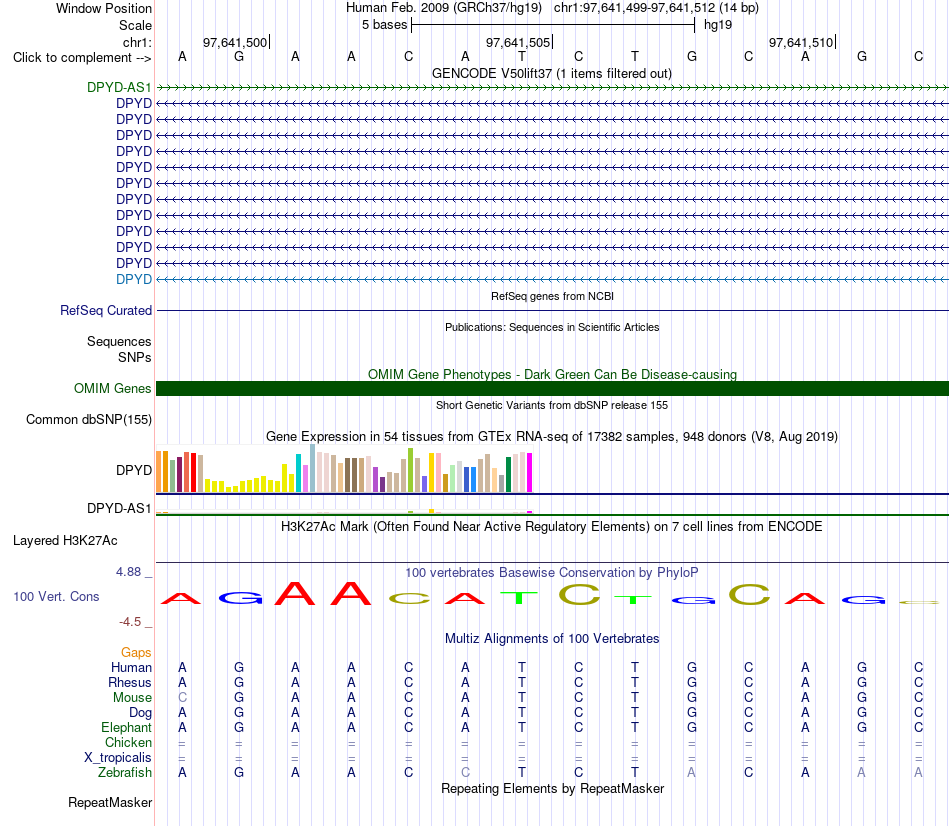This screenshot has width=950, height=826.
Task: Open the 'RefSeq genes from NCBI' track title
Action: [552, 296]
